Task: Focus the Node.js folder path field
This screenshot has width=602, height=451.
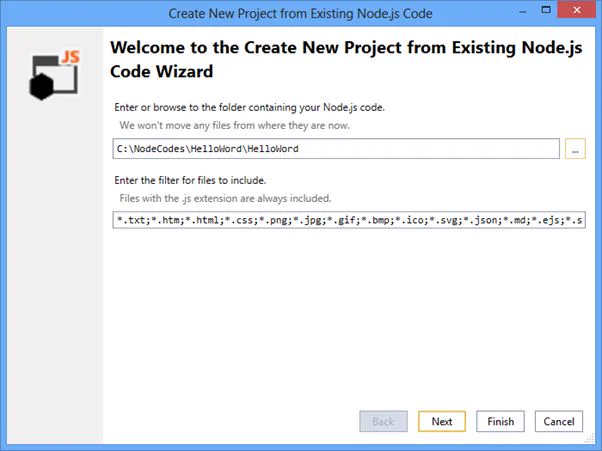Action: tap(336, 149)
